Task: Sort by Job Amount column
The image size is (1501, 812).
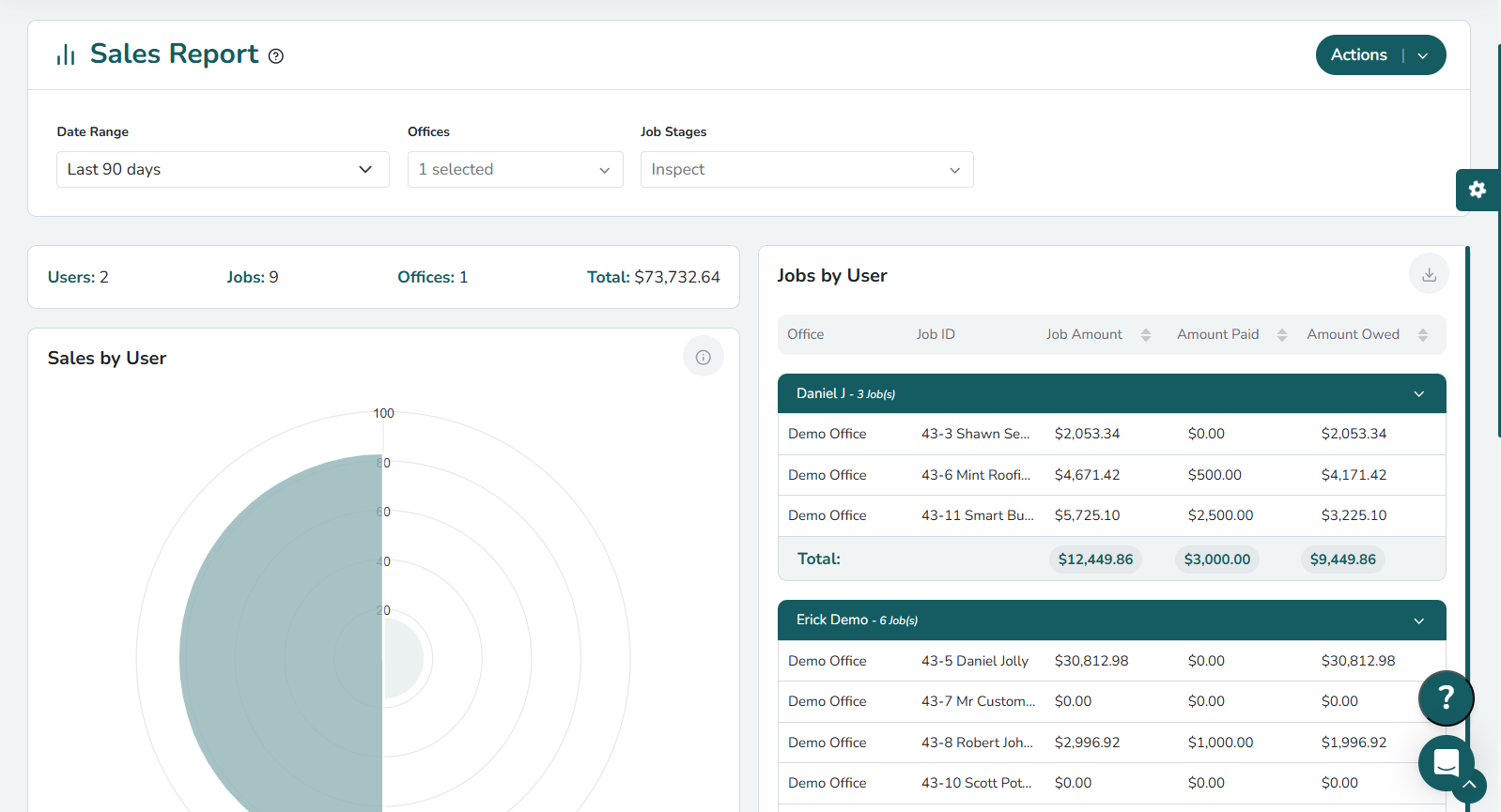Action: [x=1145, y=335]
